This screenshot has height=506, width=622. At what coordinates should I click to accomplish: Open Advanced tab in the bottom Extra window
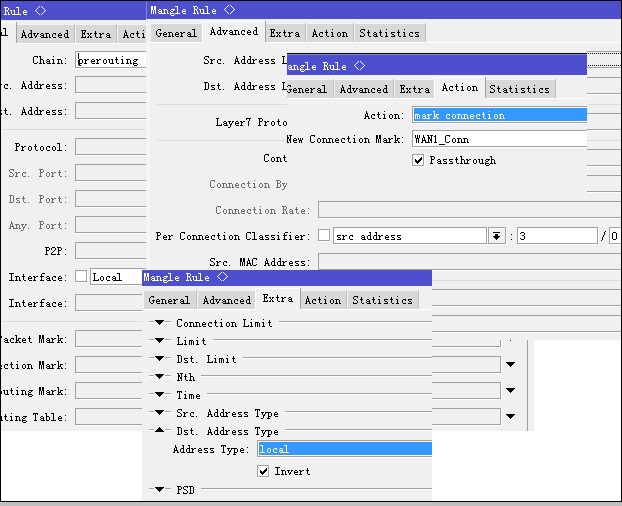tap(227, 300)
